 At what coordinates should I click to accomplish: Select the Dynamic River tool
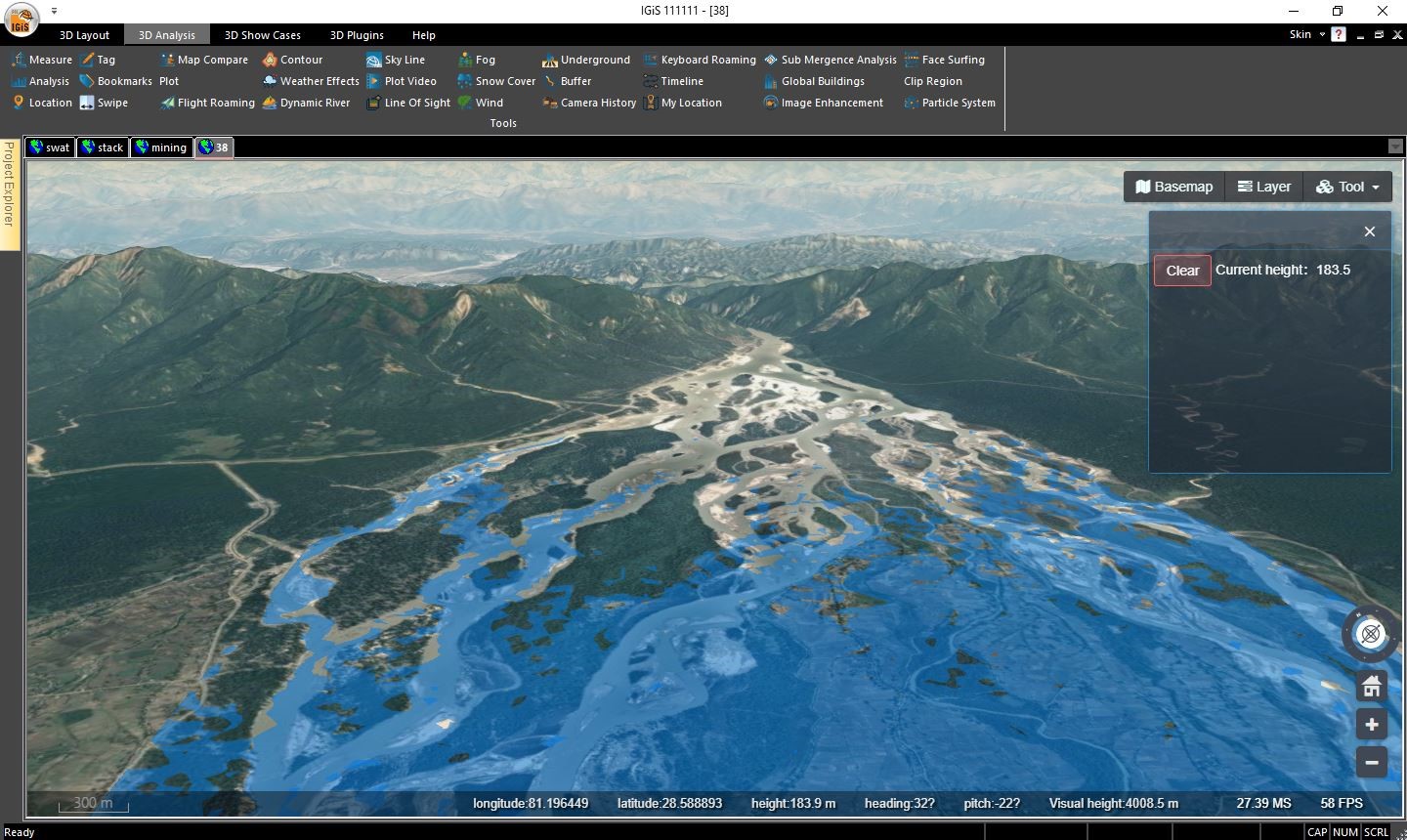pyautogui.click(x=306, y=103)
